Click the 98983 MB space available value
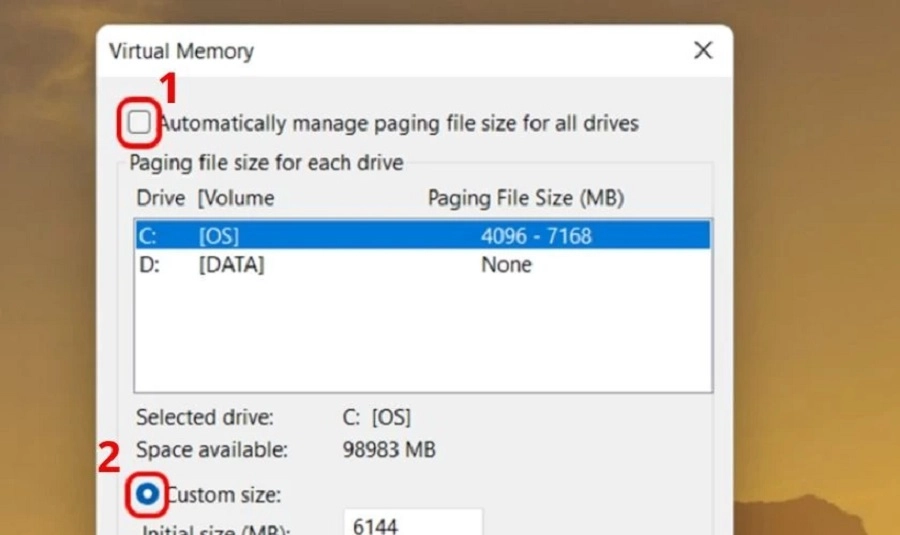This screenshot has height=535, width=900. click(x=389, y=450)
